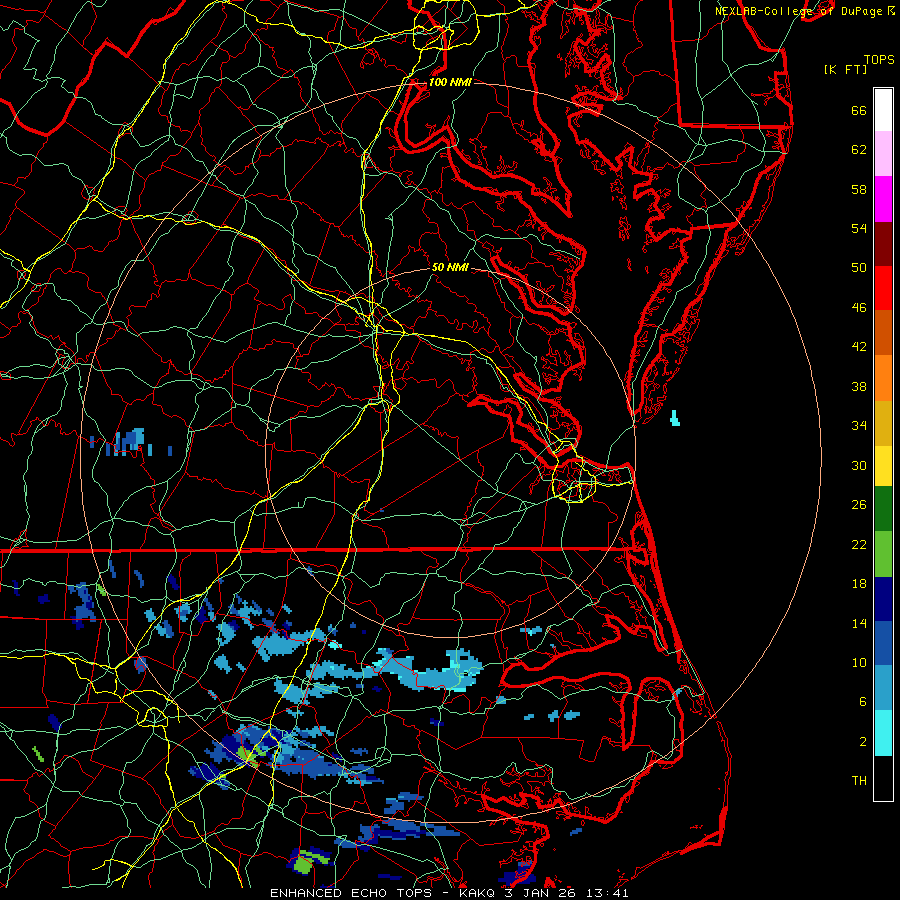The width and height of the screenshot is (900, 900).
Task: Click the dark maroon legend swatch
Action: pyautogui.click(x=883, y=244)
